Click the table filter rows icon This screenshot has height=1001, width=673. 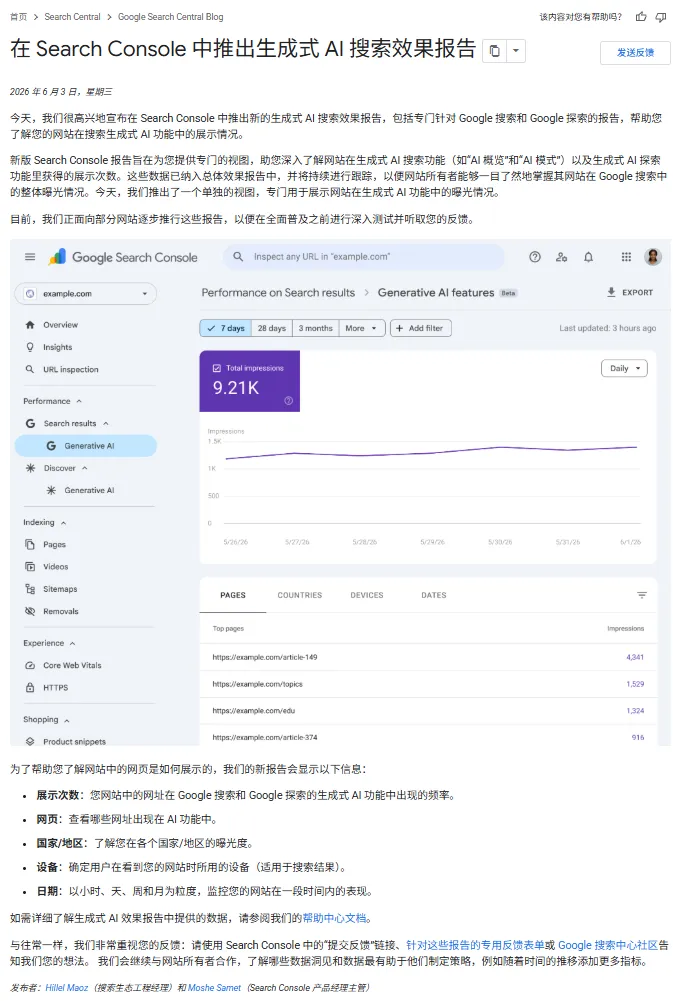[642, 595]
